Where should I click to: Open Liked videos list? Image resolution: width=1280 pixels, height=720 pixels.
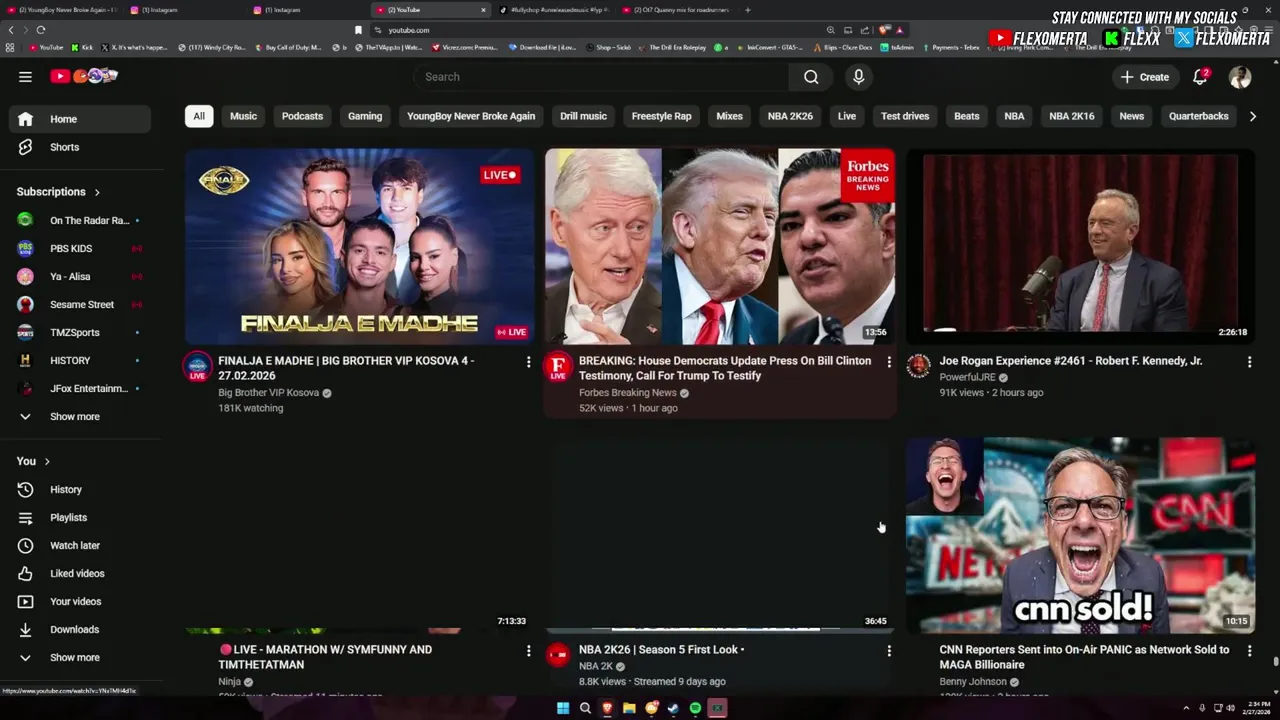tap(80, 573)
